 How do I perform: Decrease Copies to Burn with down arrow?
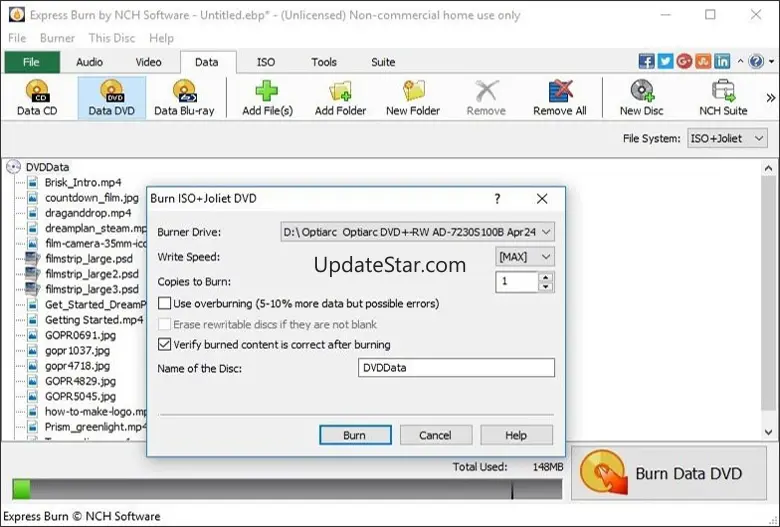click(x=546, y=287)
